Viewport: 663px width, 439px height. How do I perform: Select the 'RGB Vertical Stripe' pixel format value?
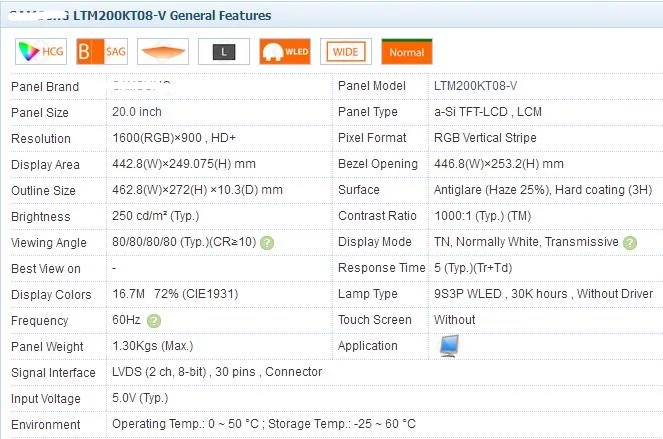(485, 138)
